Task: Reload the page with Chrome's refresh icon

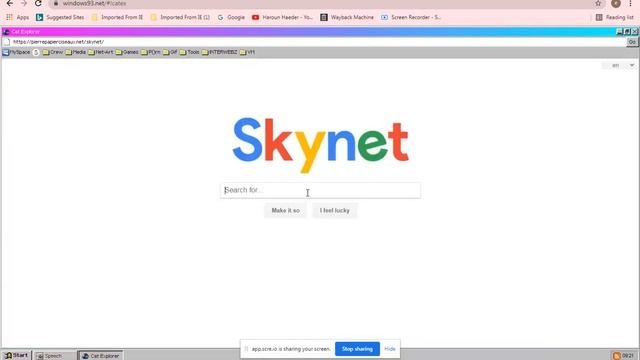Action: pos(38,3)
